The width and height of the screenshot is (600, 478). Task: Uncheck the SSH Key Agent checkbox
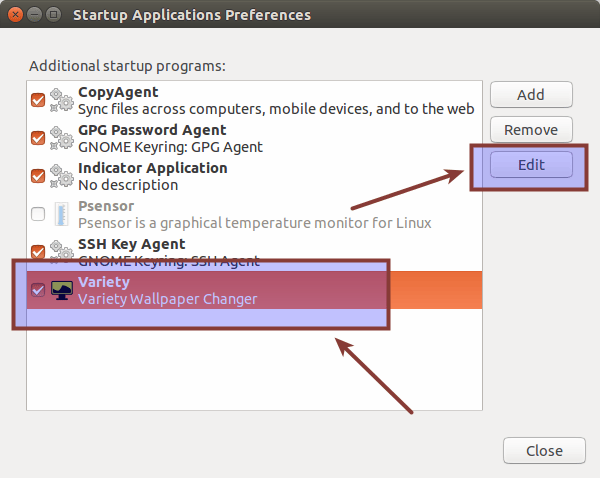click(38, 251)
